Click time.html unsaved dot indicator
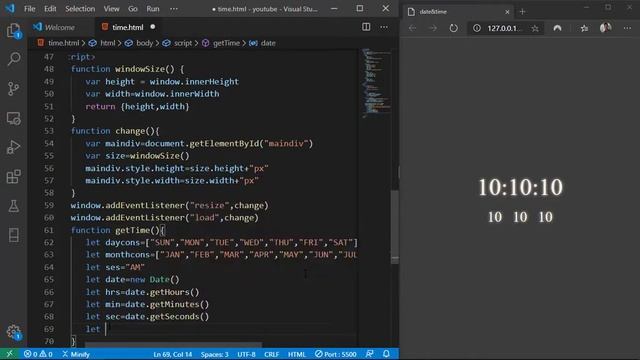Viewport: 640px width, 360px height. [153, 27]
